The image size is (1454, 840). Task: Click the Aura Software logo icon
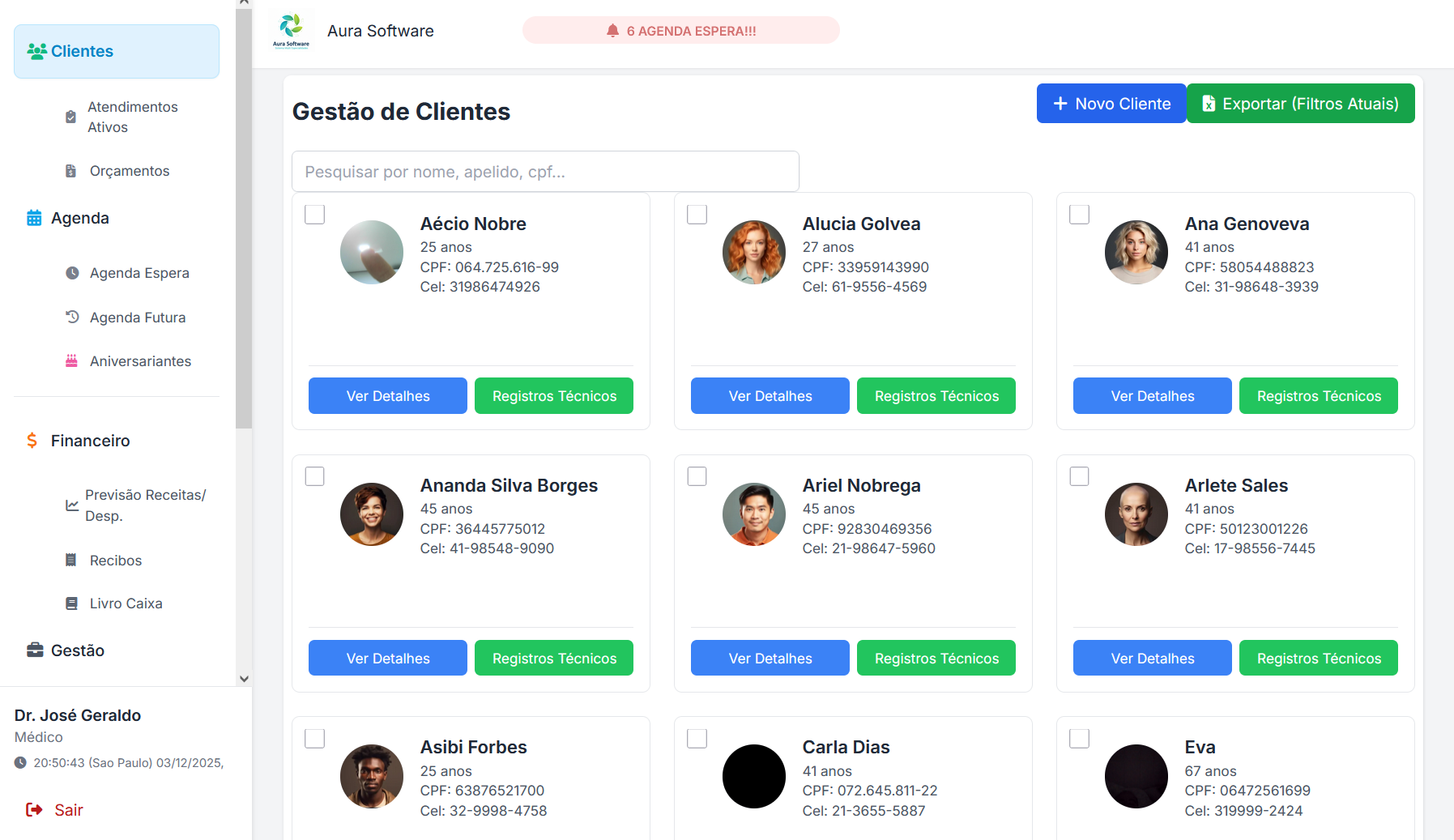291,31
